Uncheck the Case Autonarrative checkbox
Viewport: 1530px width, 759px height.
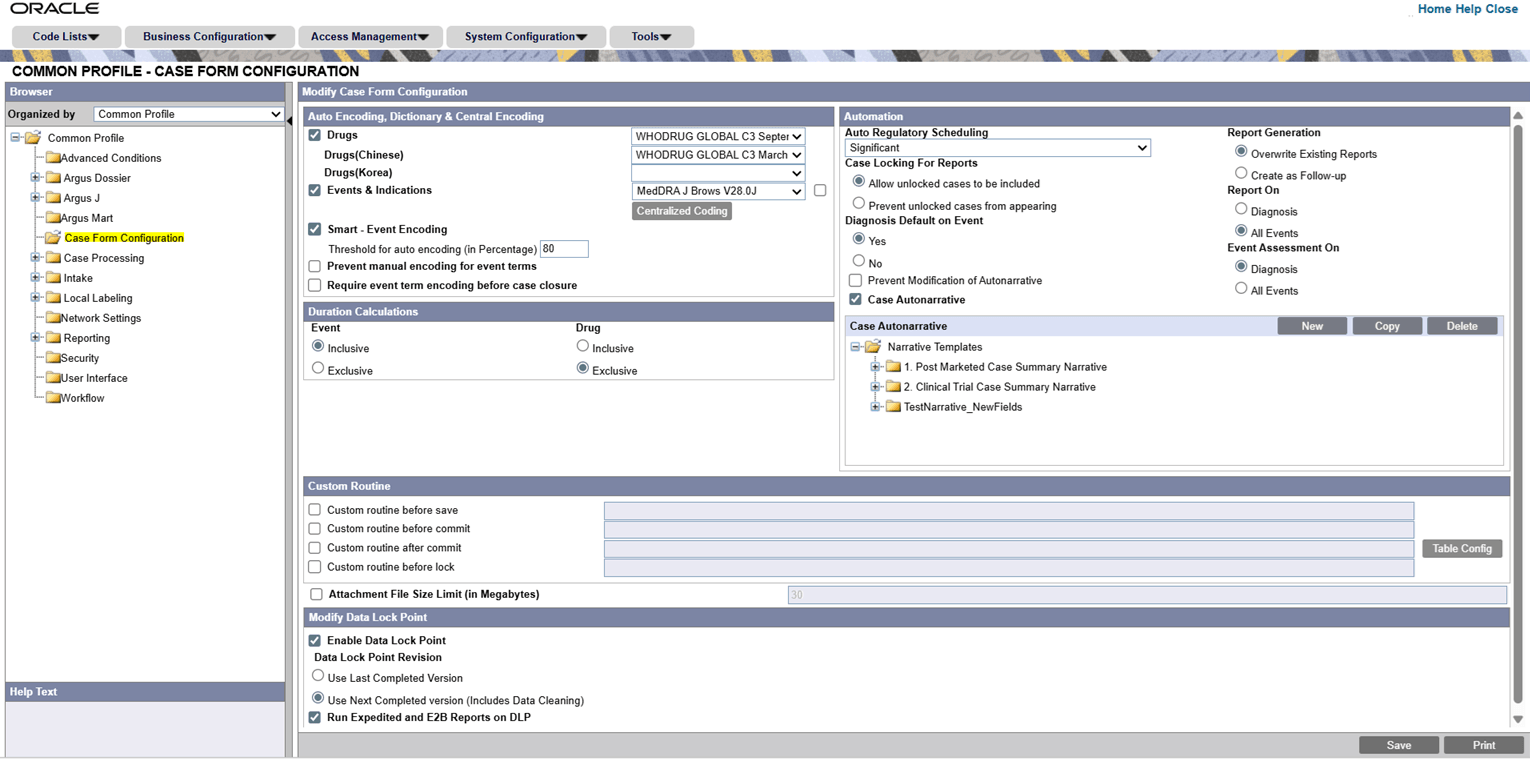pos(855,299)
